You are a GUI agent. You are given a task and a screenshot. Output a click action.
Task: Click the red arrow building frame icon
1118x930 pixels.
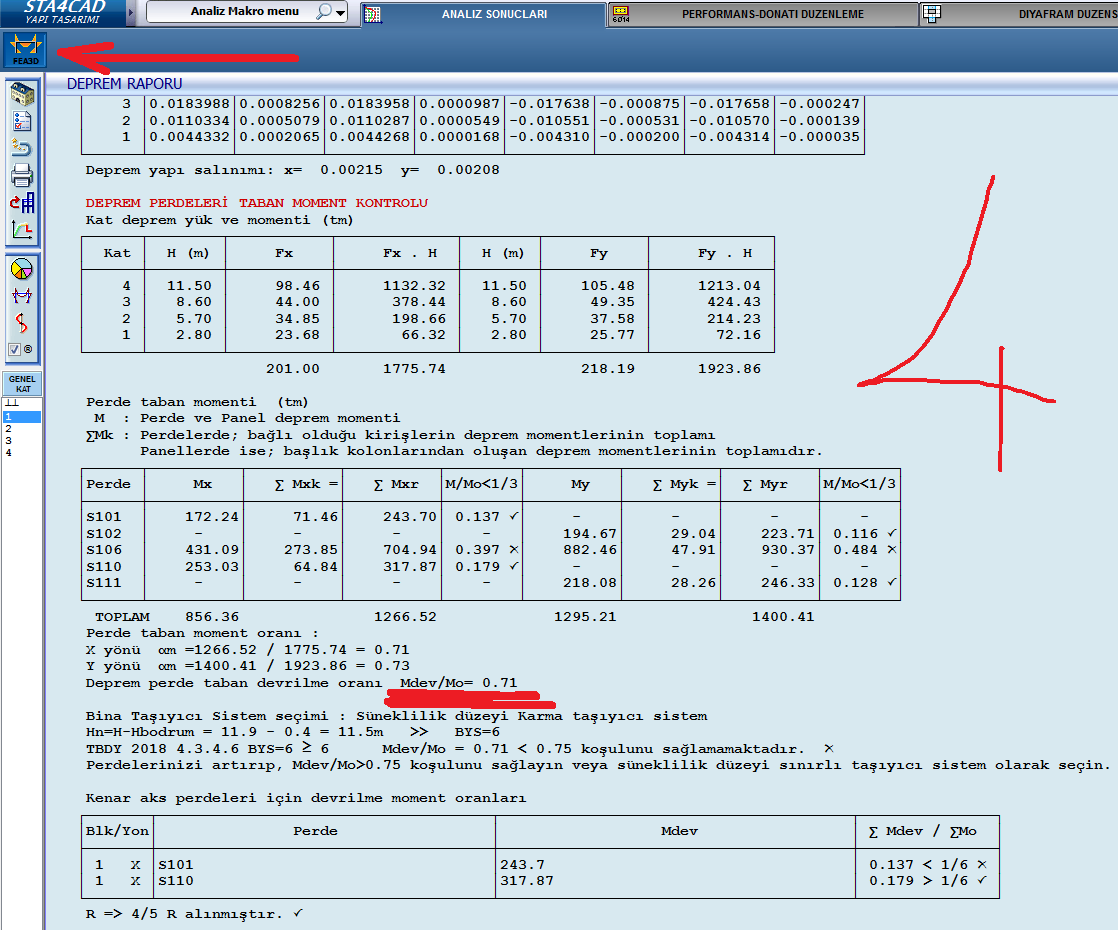coord(22,203)
